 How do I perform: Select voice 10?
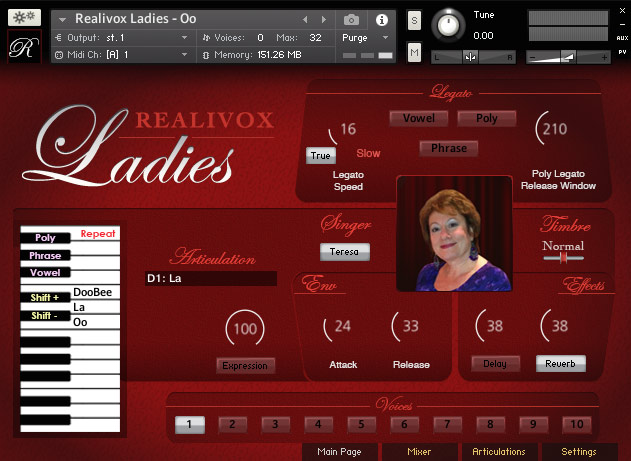pos(577,424)
